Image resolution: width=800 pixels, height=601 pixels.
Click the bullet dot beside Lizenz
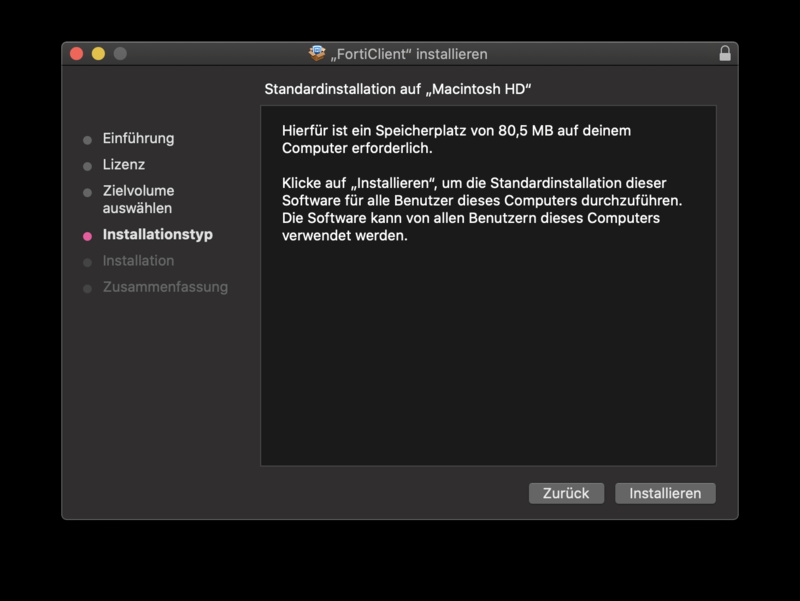[x=88, y=166]
